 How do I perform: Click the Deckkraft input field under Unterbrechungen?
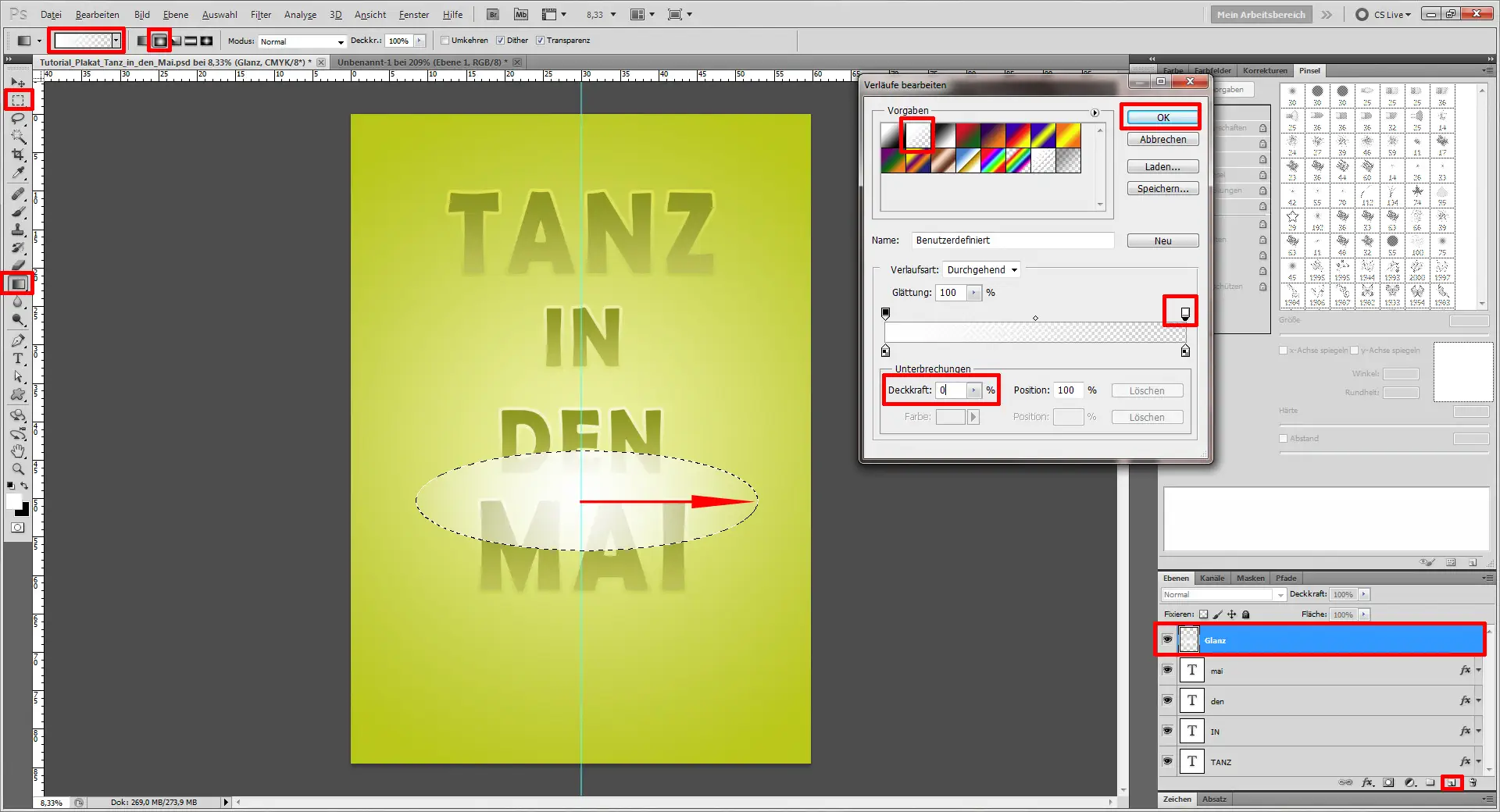(950, 390)
